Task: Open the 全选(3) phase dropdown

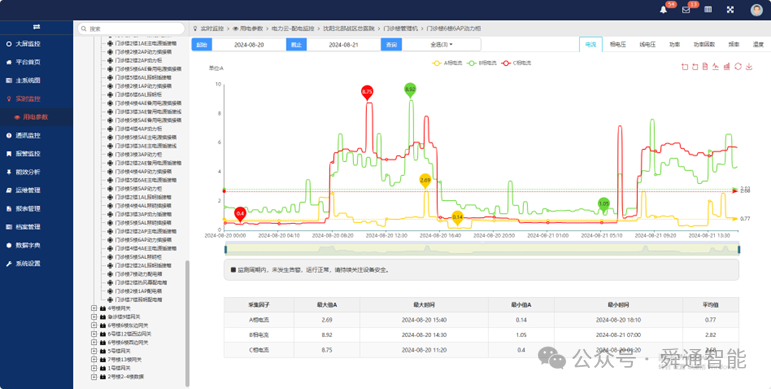Action: click(x=442, y=44)
